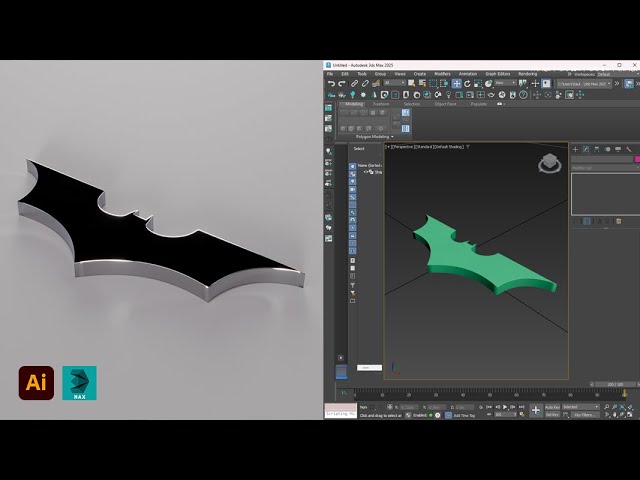Open the Motion tab in the command panel
640x480 pixels.
[607, 149]
